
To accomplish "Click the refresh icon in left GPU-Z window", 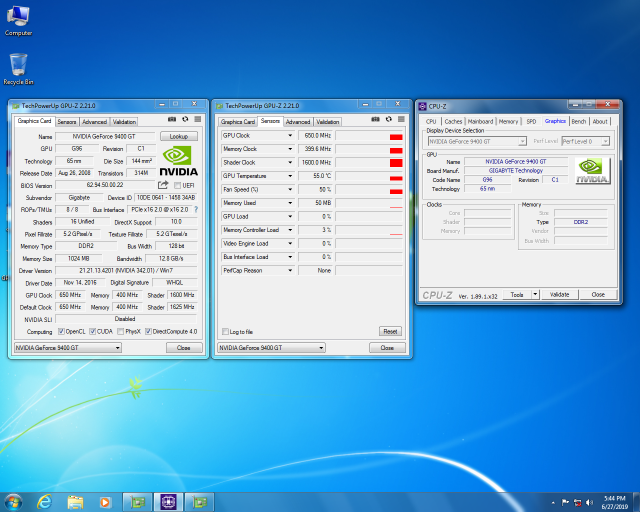I will 185,119.
